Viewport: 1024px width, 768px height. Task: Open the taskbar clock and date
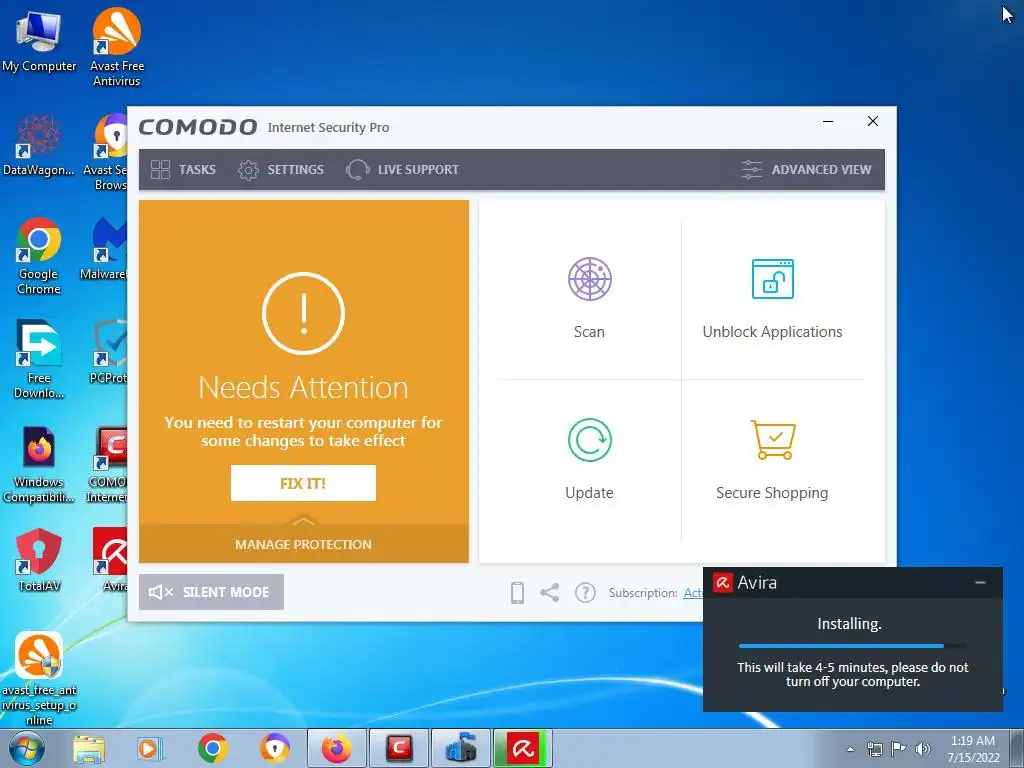pos(973,749)
